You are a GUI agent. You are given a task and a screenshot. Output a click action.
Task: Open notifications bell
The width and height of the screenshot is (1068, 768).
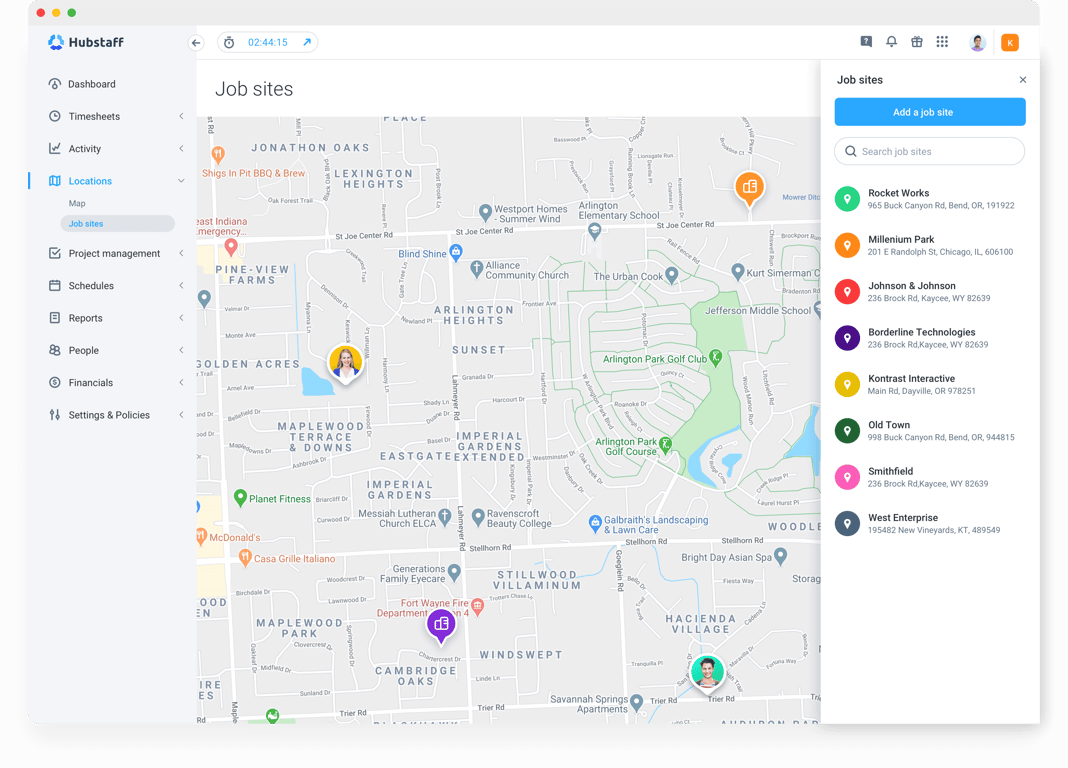pyautogui.click(x=891, y=42)
